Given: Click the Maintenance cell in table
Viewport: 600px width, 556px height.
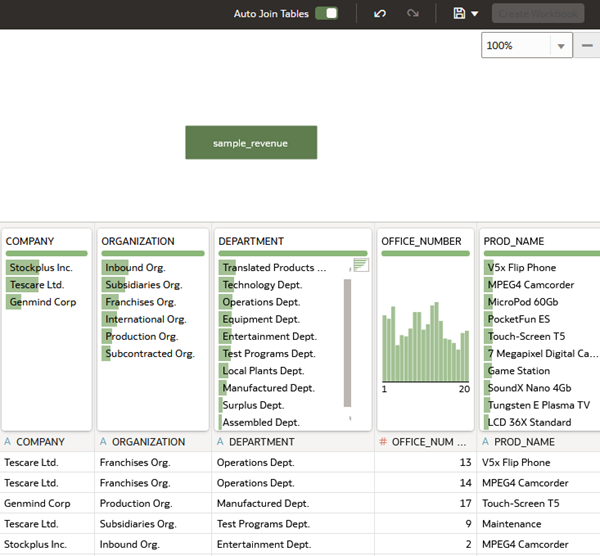Looking at the screenshot, I should pos(512,524).
